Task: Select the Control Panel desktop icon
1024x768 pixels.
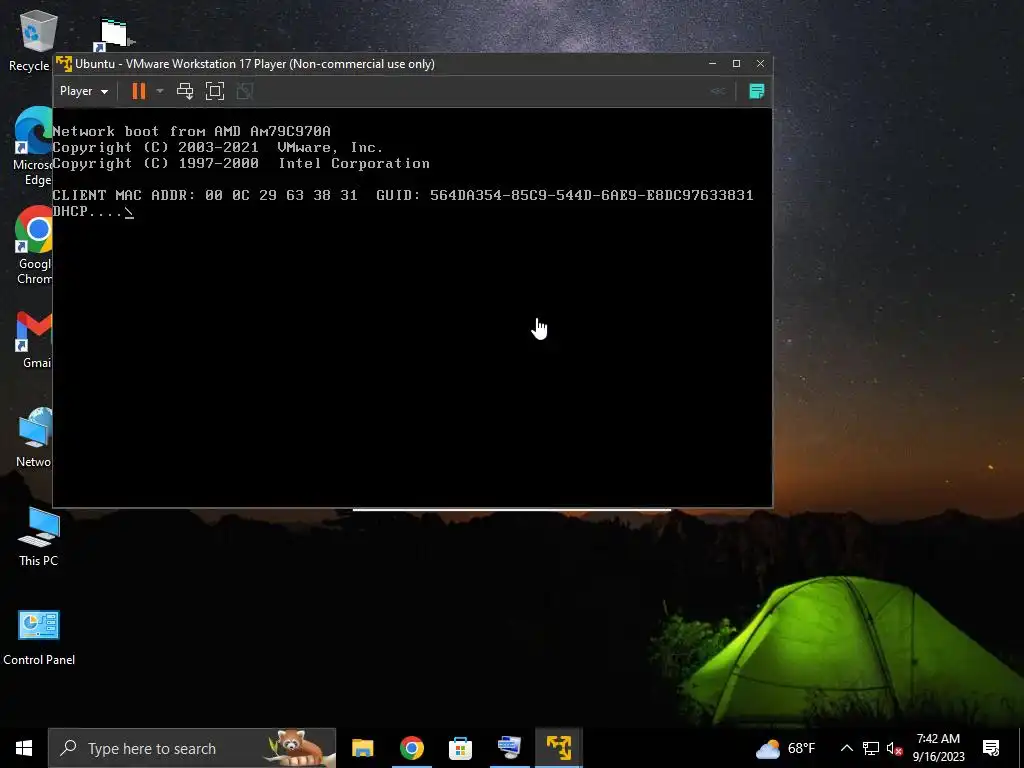Action: 39,637
